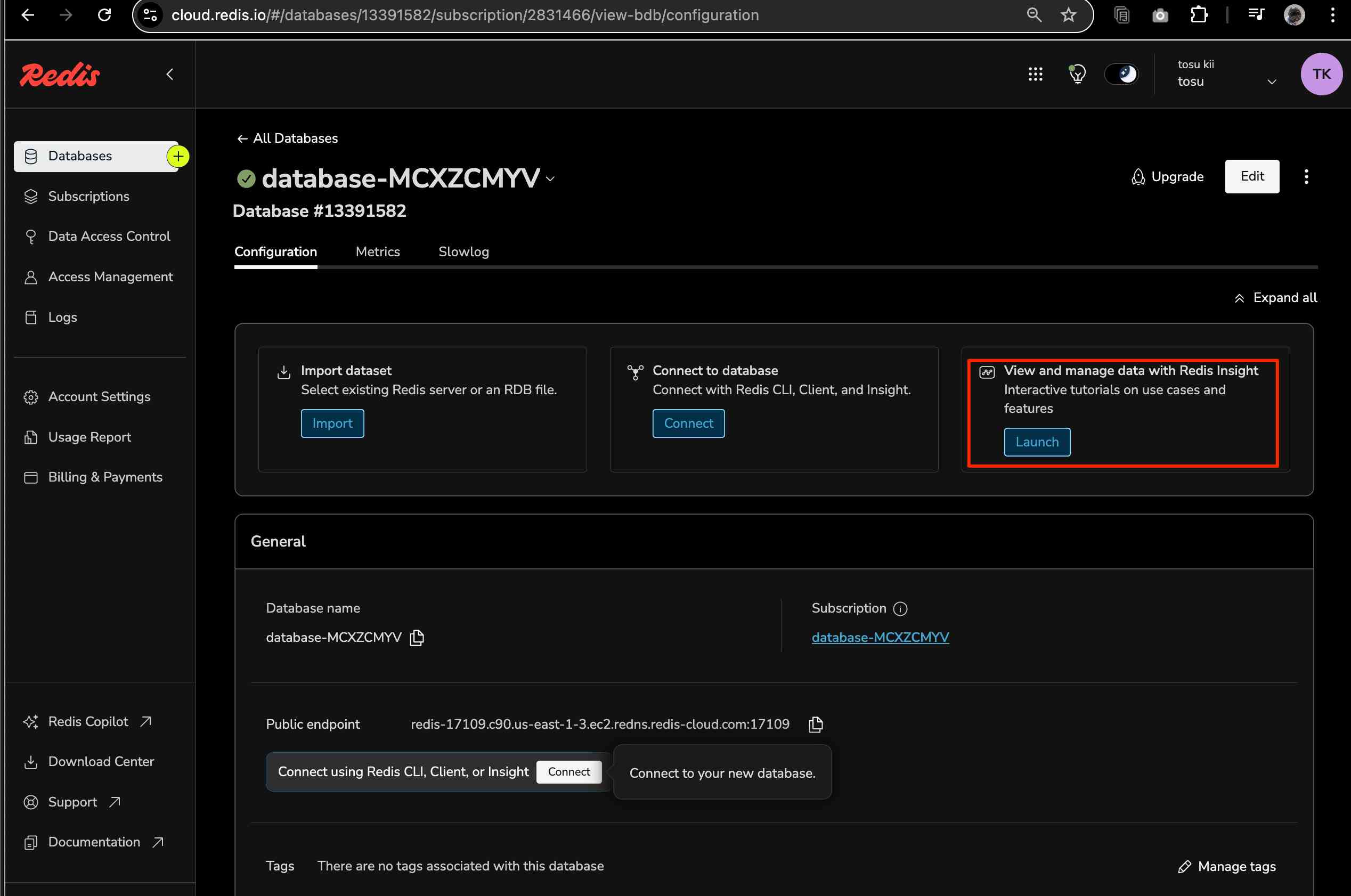Open the app grid menu icon
This screenshot has width=1351, height=896.
tap(1035, 74)
